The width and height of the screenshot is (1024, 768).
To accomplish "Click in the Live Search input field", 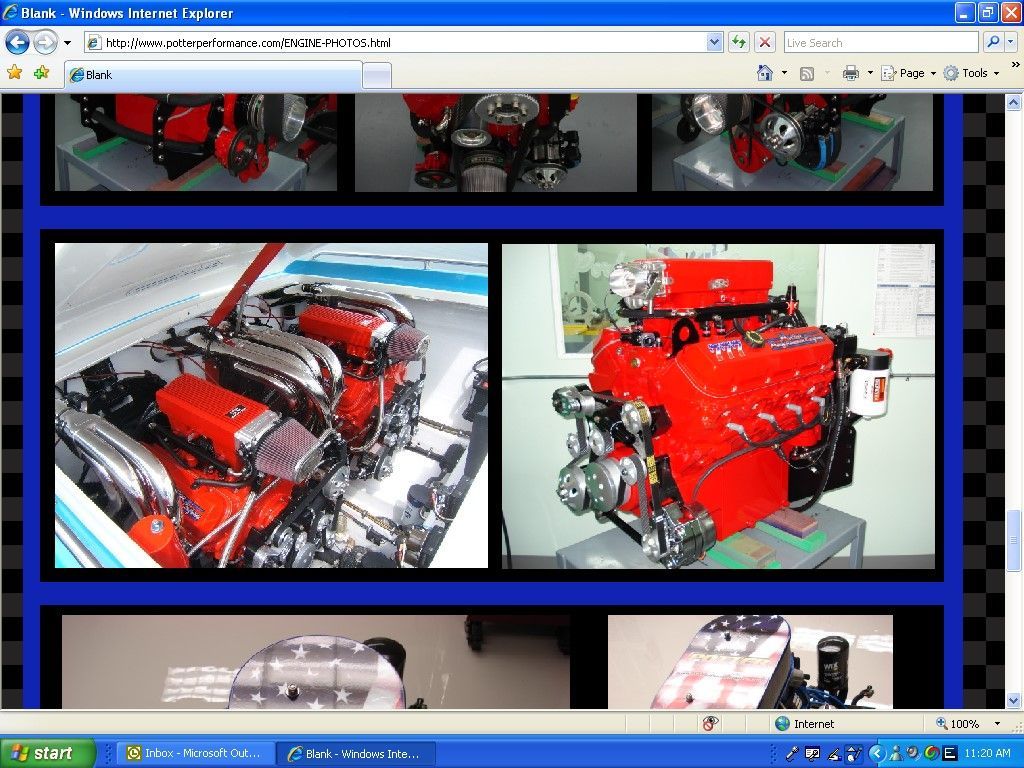I will (x=879, y=42).
